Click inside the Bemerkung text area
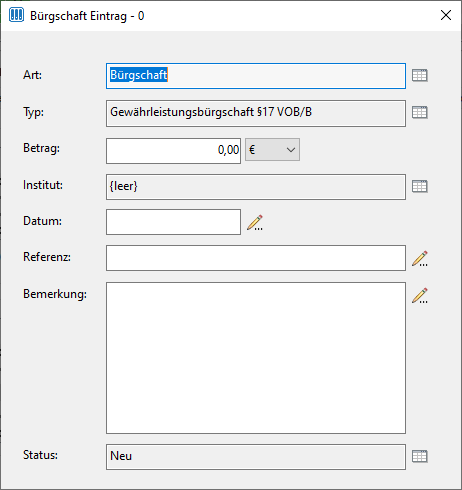The width and height of the screenshot is (462, 490). pos(256,358)
